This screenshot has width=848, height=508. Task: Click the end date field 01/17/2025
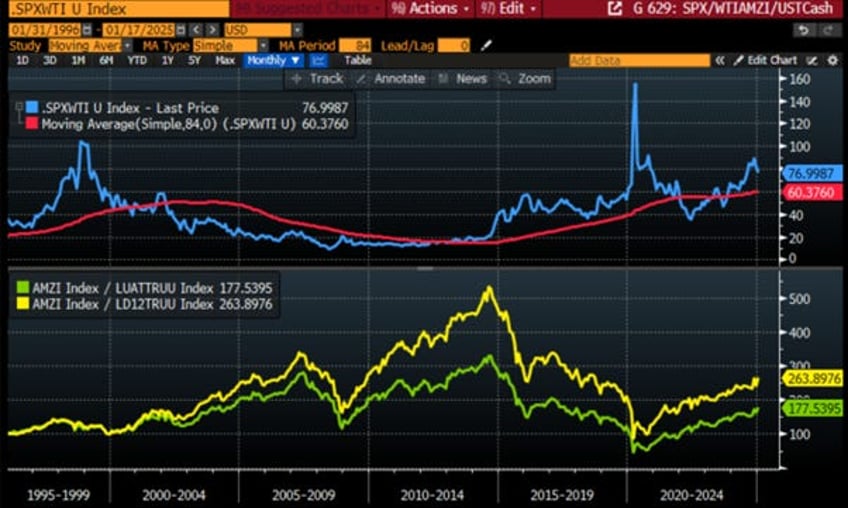pyautogui.click(x=139, y=30)
